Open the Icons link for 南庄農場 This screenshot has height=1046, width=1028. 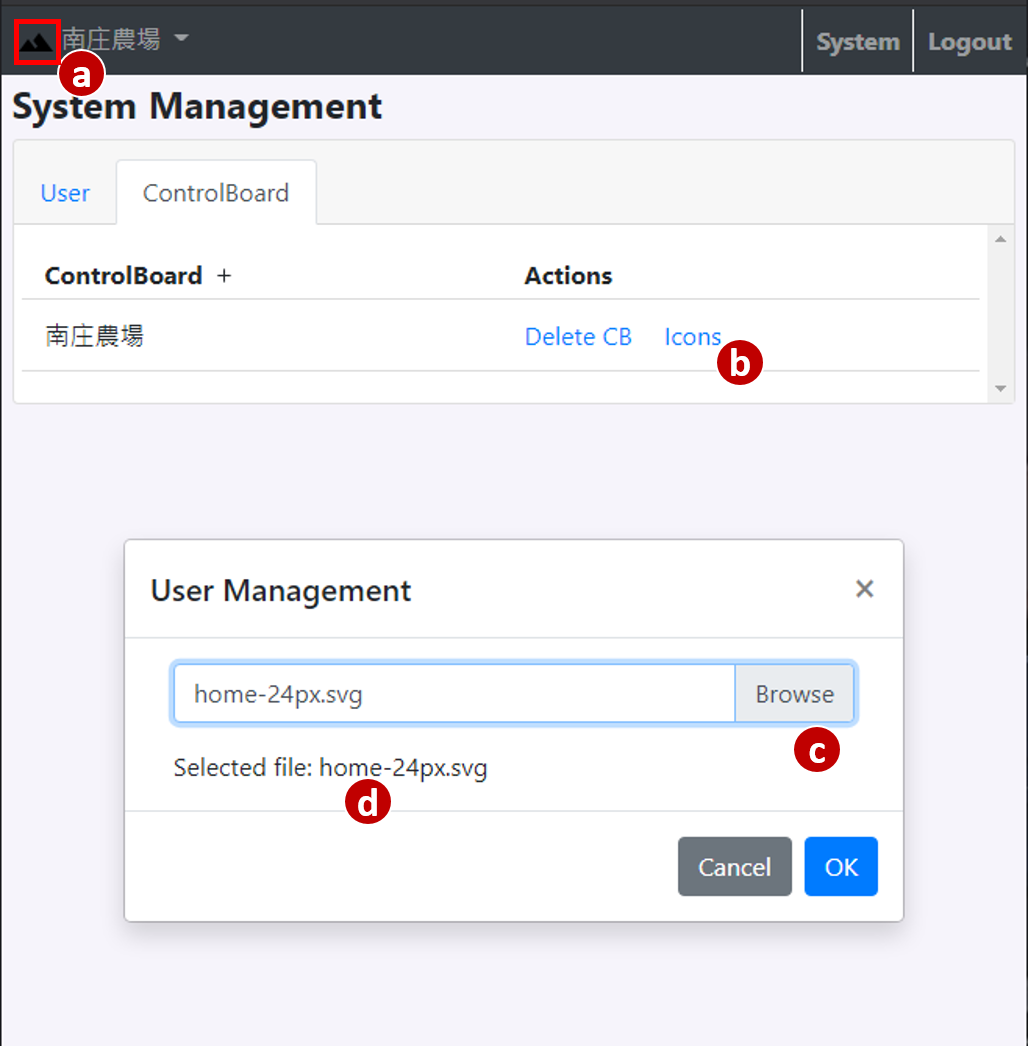point(692,336)
